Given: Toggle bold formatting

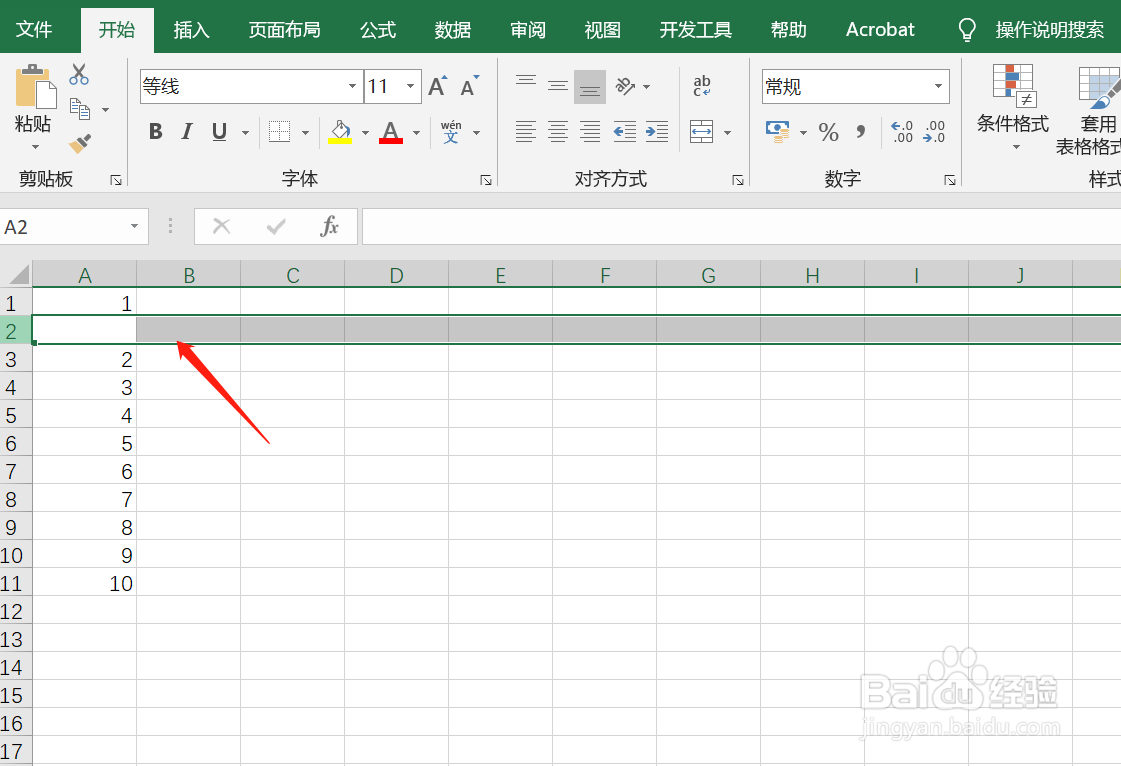Looking at the screenshot, I should [x=155, y=132].
